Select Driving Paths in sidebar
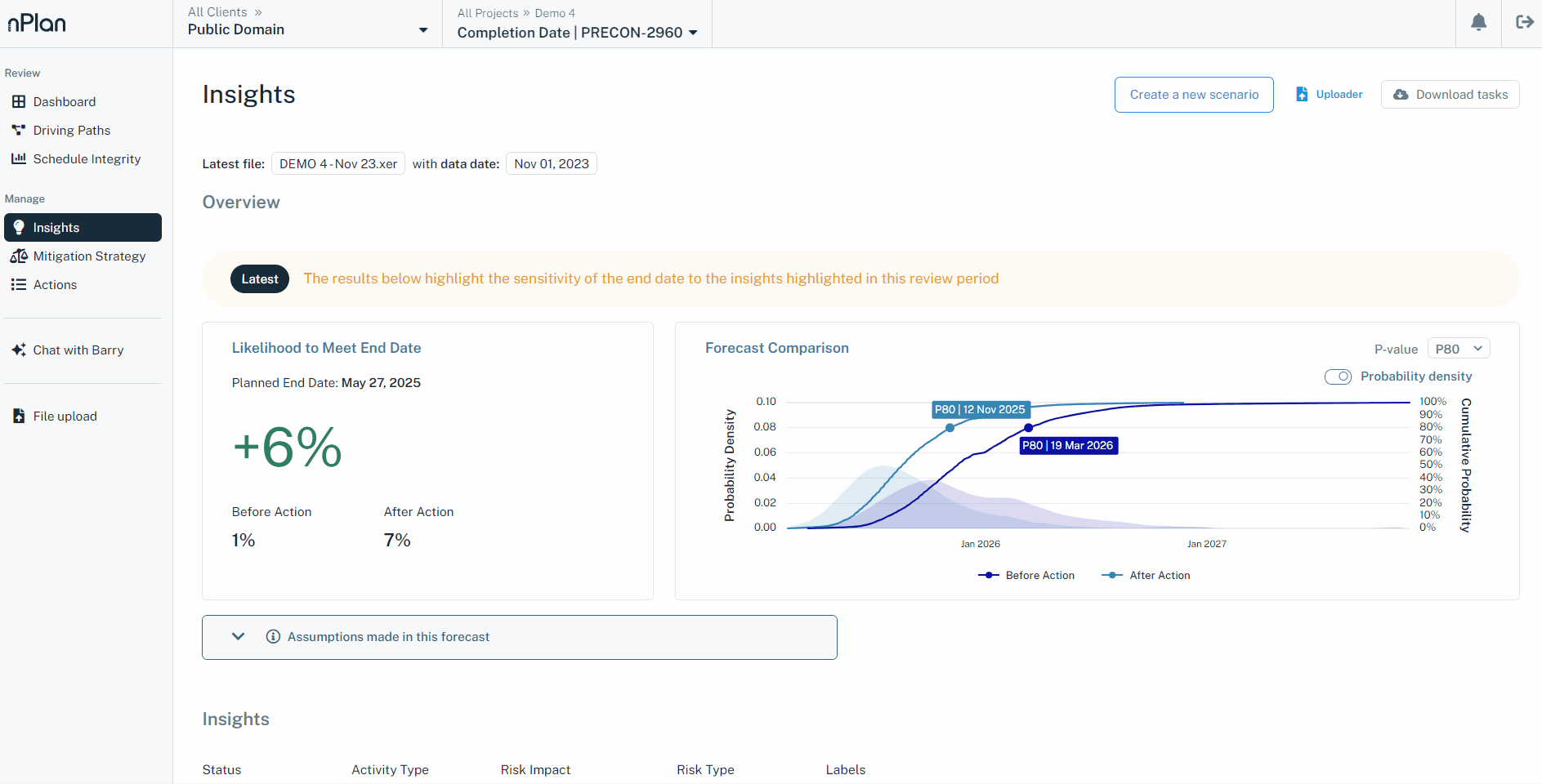 (71, 130)
